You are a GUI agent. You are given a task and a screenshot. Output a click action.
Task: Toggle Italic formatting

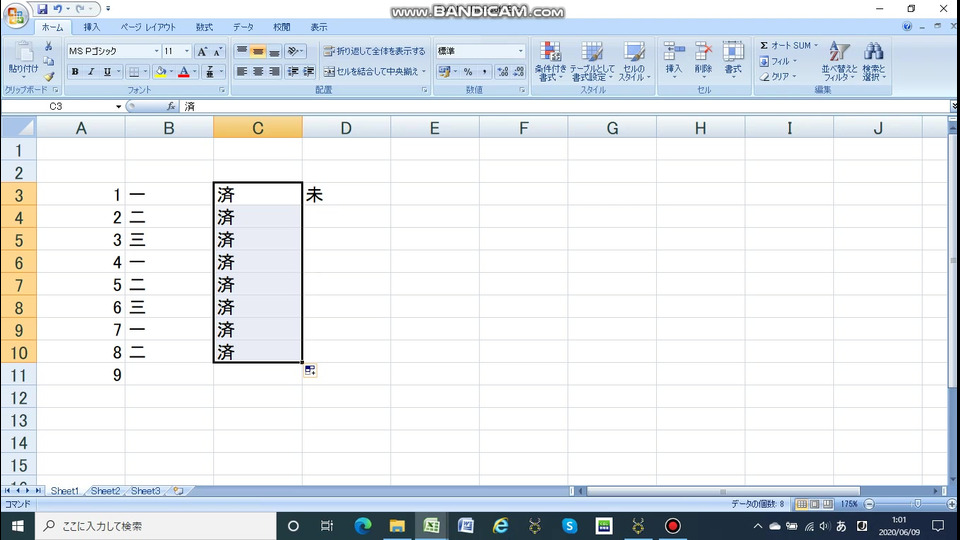[91, 72]
